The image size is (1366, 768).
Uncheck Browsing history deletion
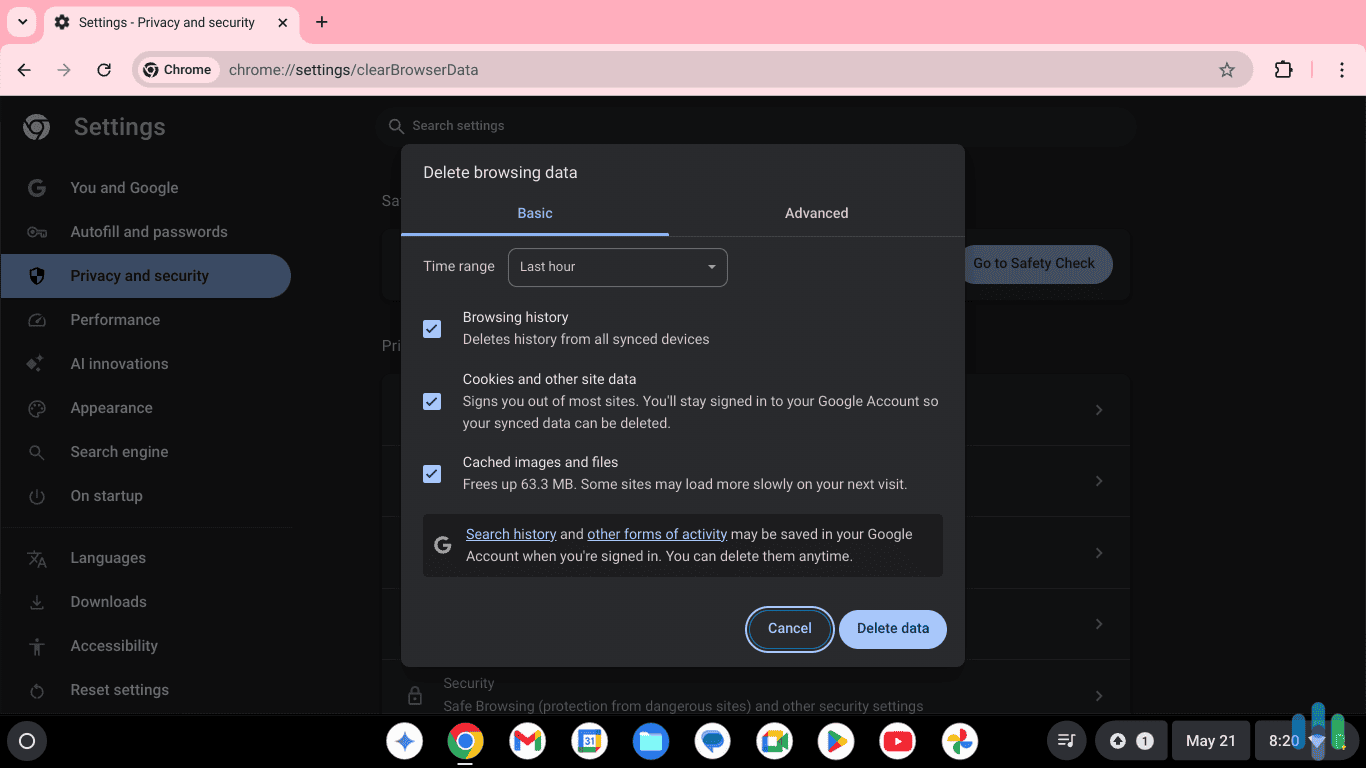431,328
